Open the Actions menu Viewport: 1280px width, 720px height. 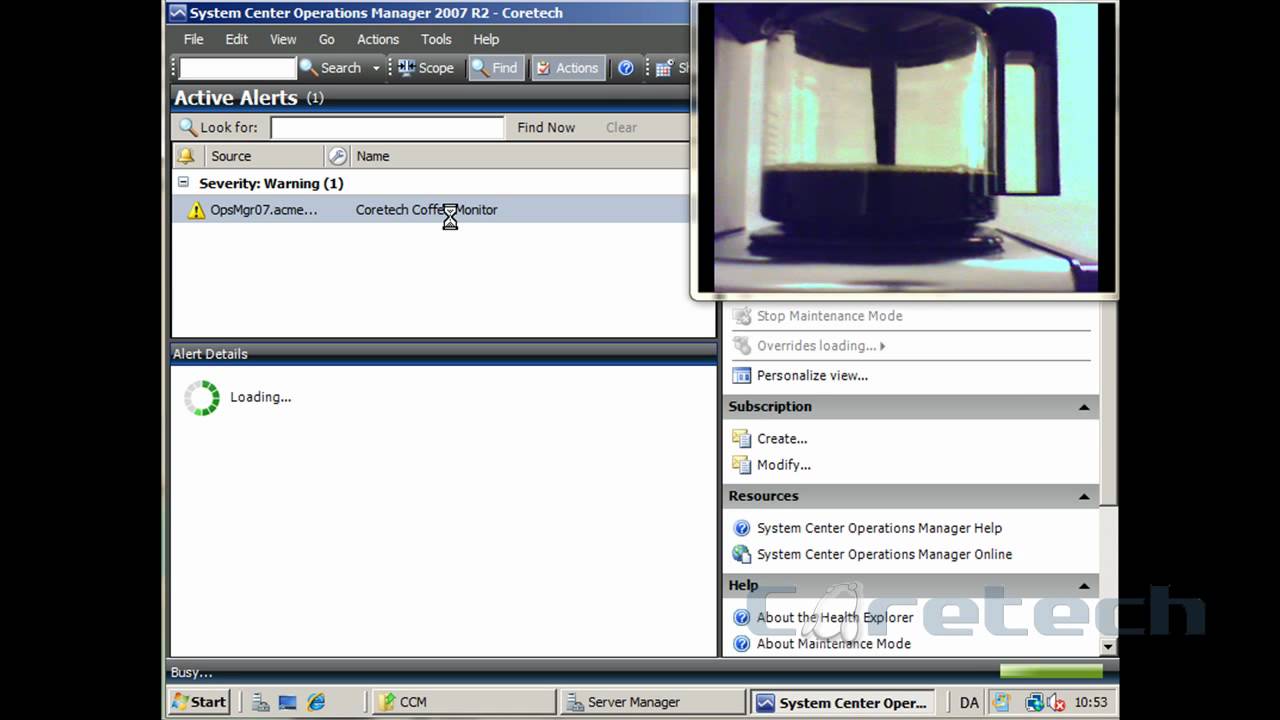378,39
